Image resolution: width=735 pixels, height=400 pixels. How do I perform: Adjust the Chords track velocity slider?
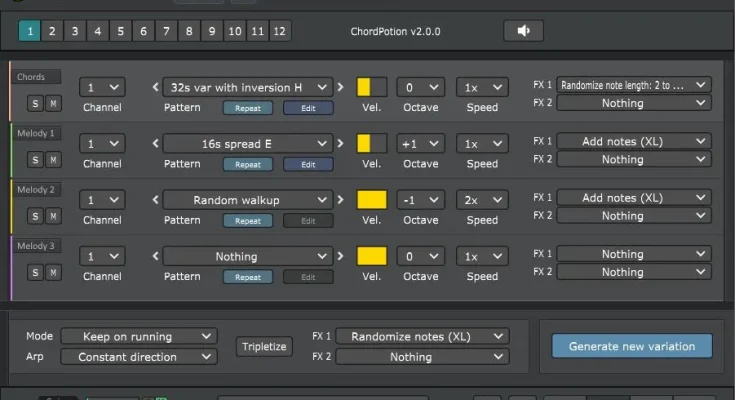371,87
